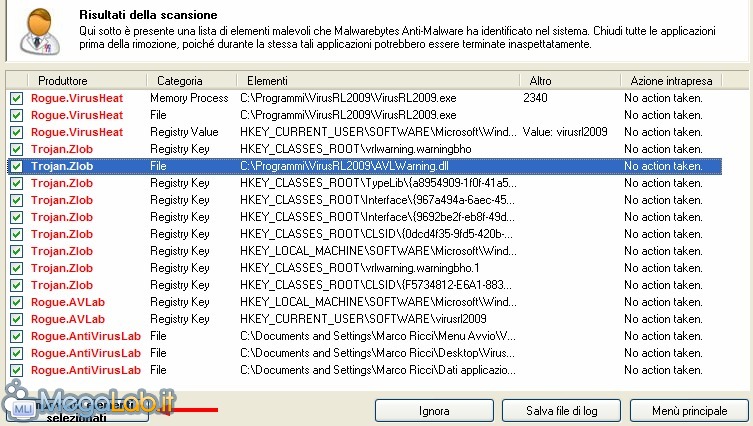Select the HKEY_CURRENT_USER\SOFTWARE\virusrl2009 path text
Viewport: 753px width, 426px height.
click(x=363, y=319)
